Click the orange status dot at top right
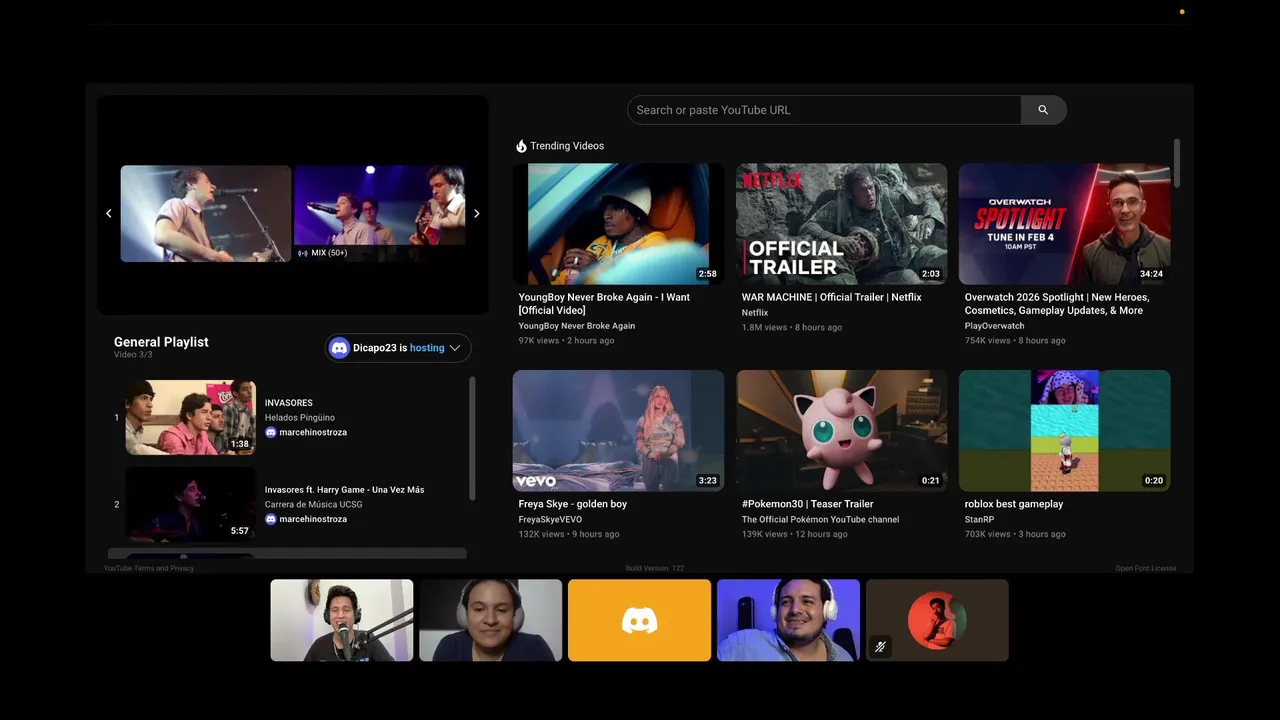This screenshot has height=720, width=1280. click(x=1182, y=12)
